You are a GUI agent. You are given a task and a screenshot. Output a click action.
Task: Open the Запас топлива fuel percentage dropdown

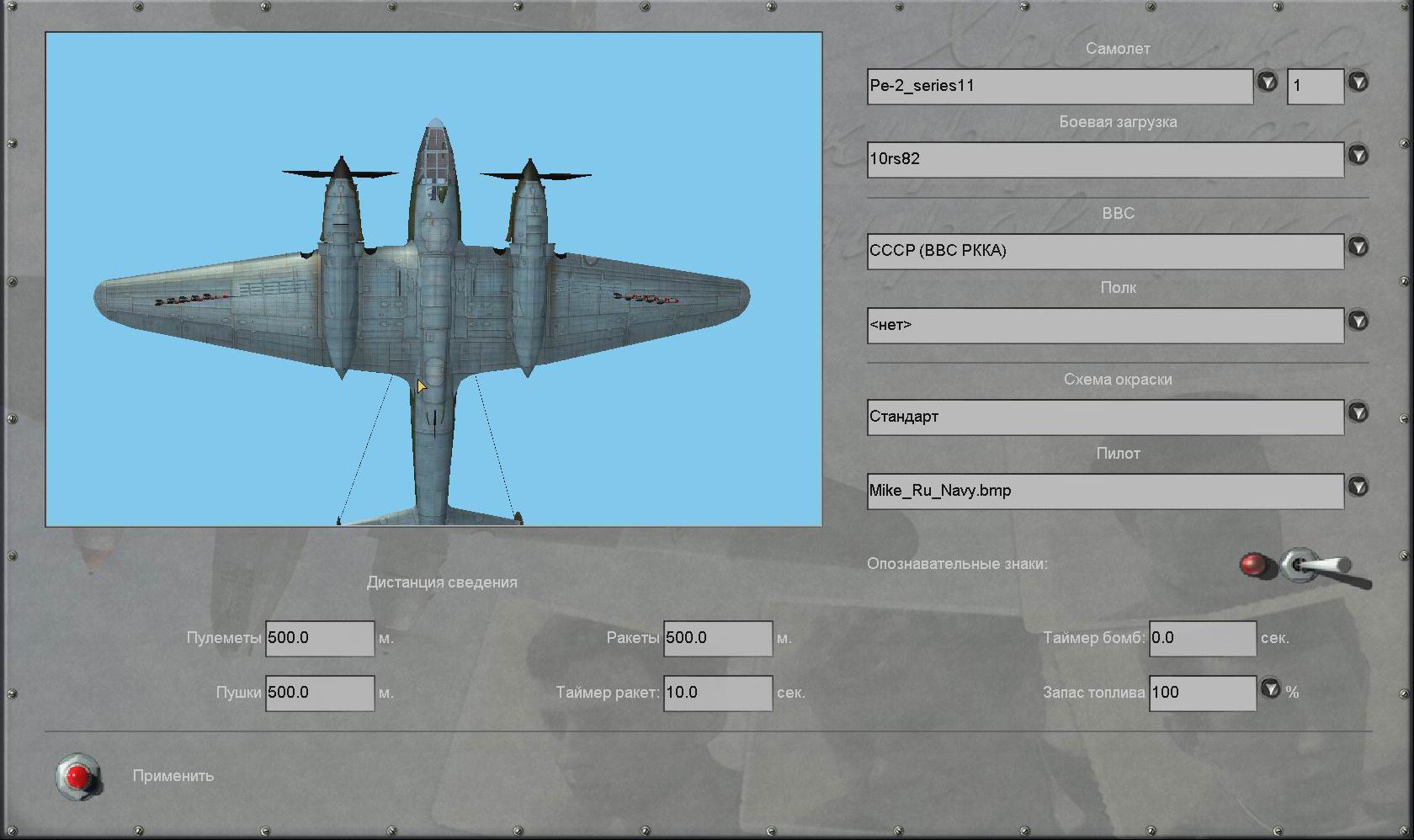coord(1270,689)
